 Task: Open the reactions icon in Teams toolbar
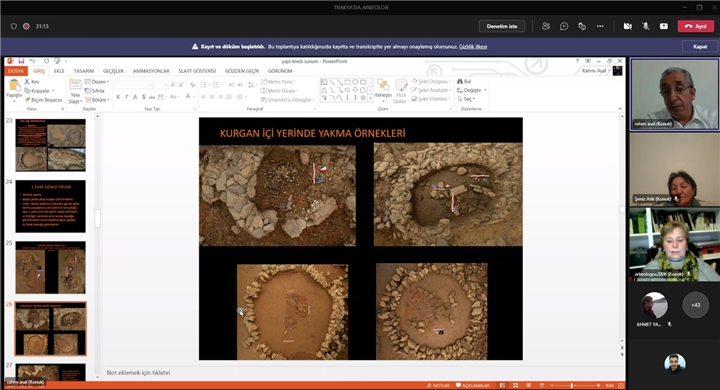[x=582, y=26]
